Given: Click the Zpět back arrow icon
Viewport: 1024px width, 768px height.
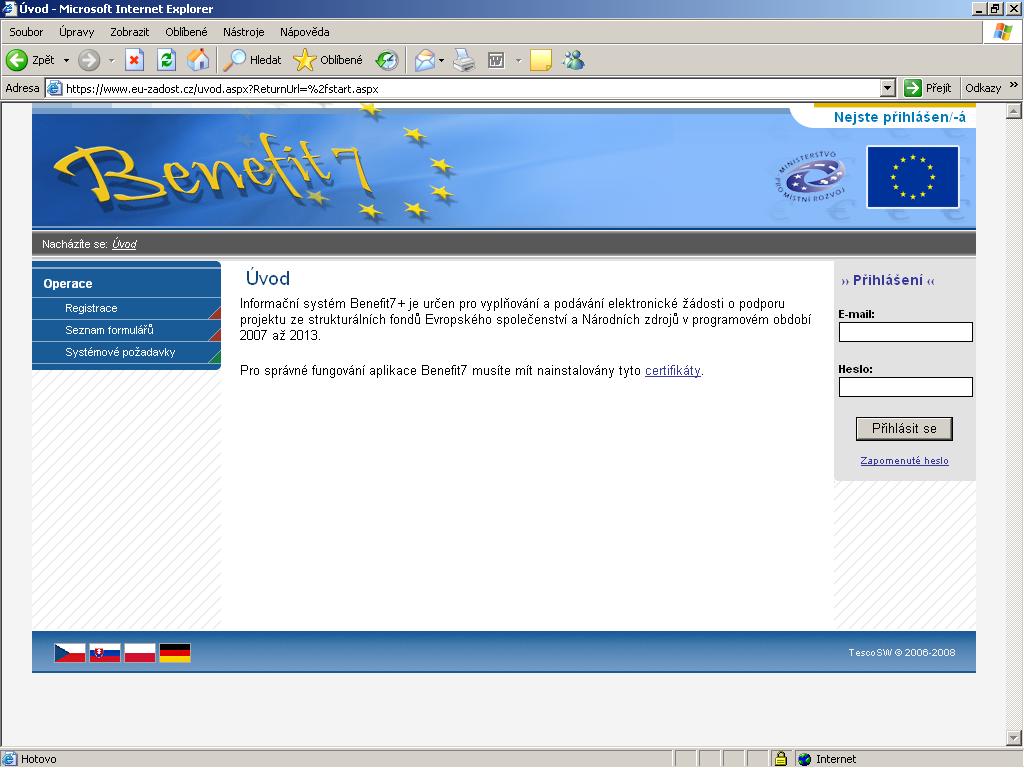Looking at the screenshot, I should point(16,60).
